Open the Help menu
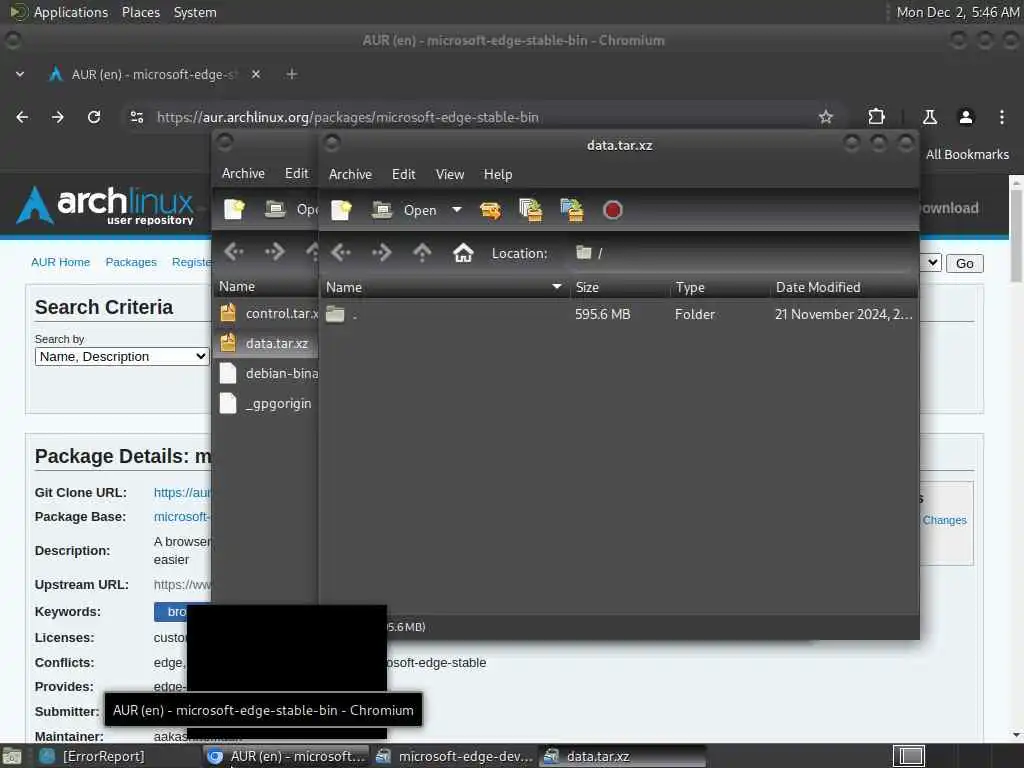Screen dimensions: 1024x768 498,174
